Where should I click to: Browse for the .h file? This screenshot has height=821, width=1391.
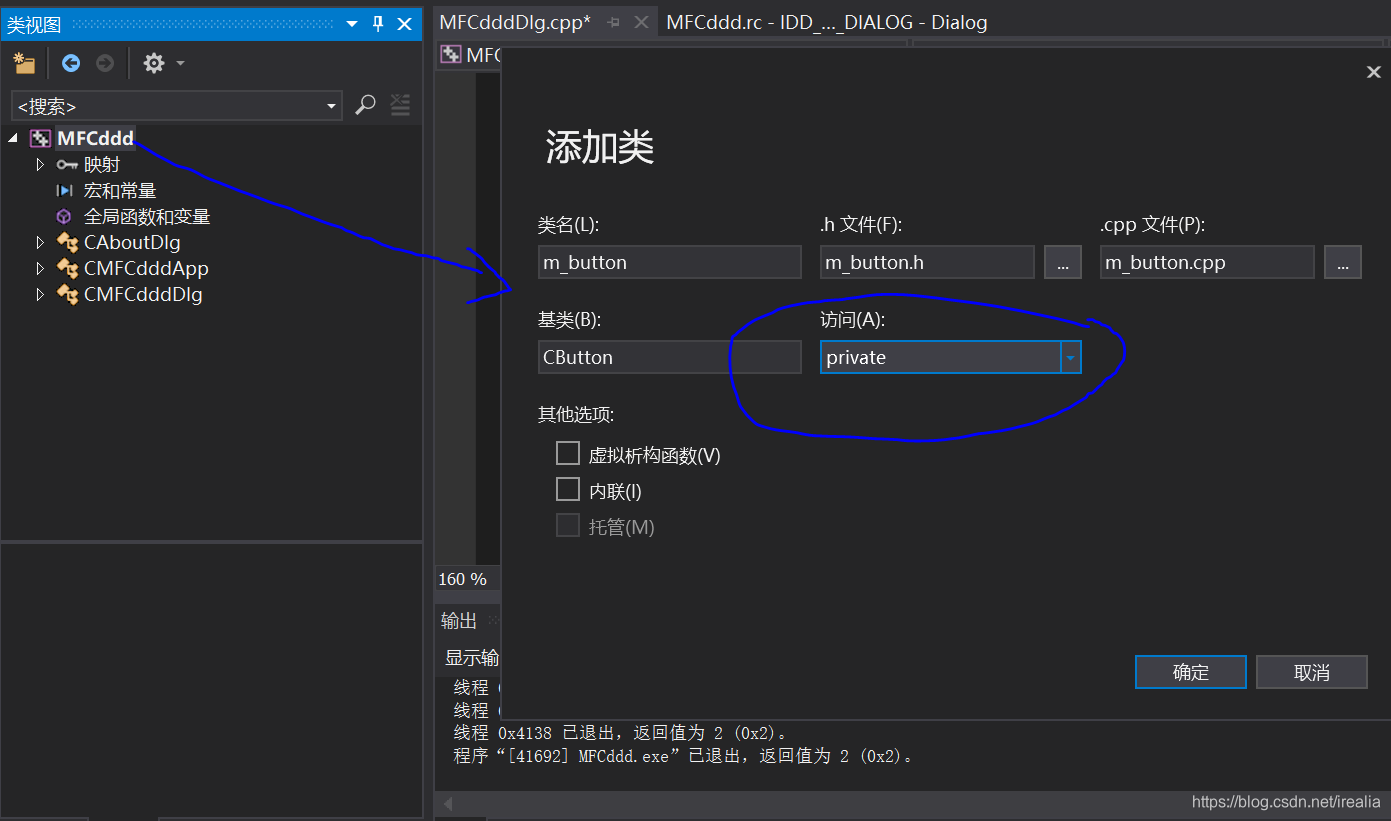(1062, 262)
